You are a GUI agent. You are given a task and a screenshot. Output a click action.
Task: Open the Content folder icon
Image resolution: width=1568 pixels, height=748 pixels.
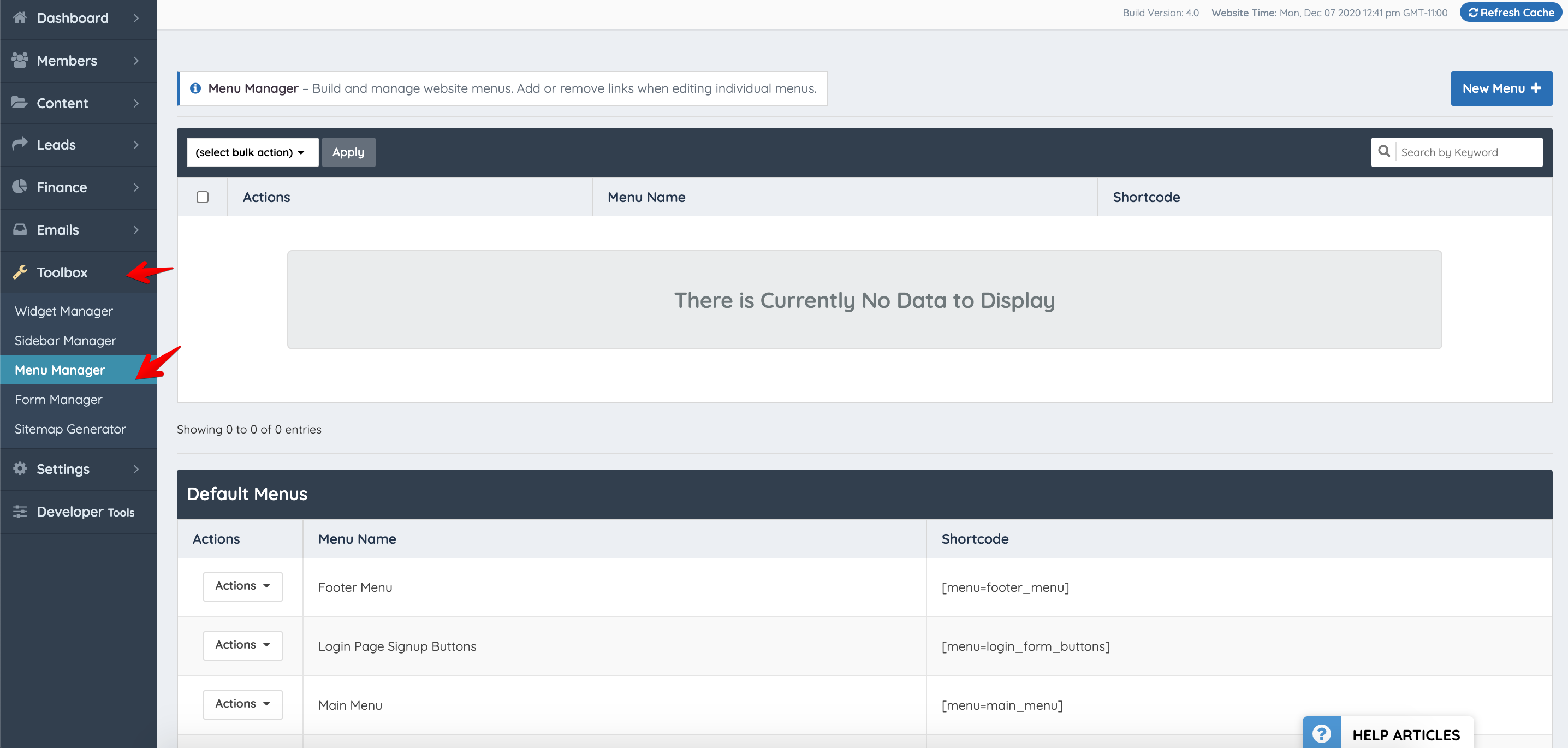(x=20, y=103)
